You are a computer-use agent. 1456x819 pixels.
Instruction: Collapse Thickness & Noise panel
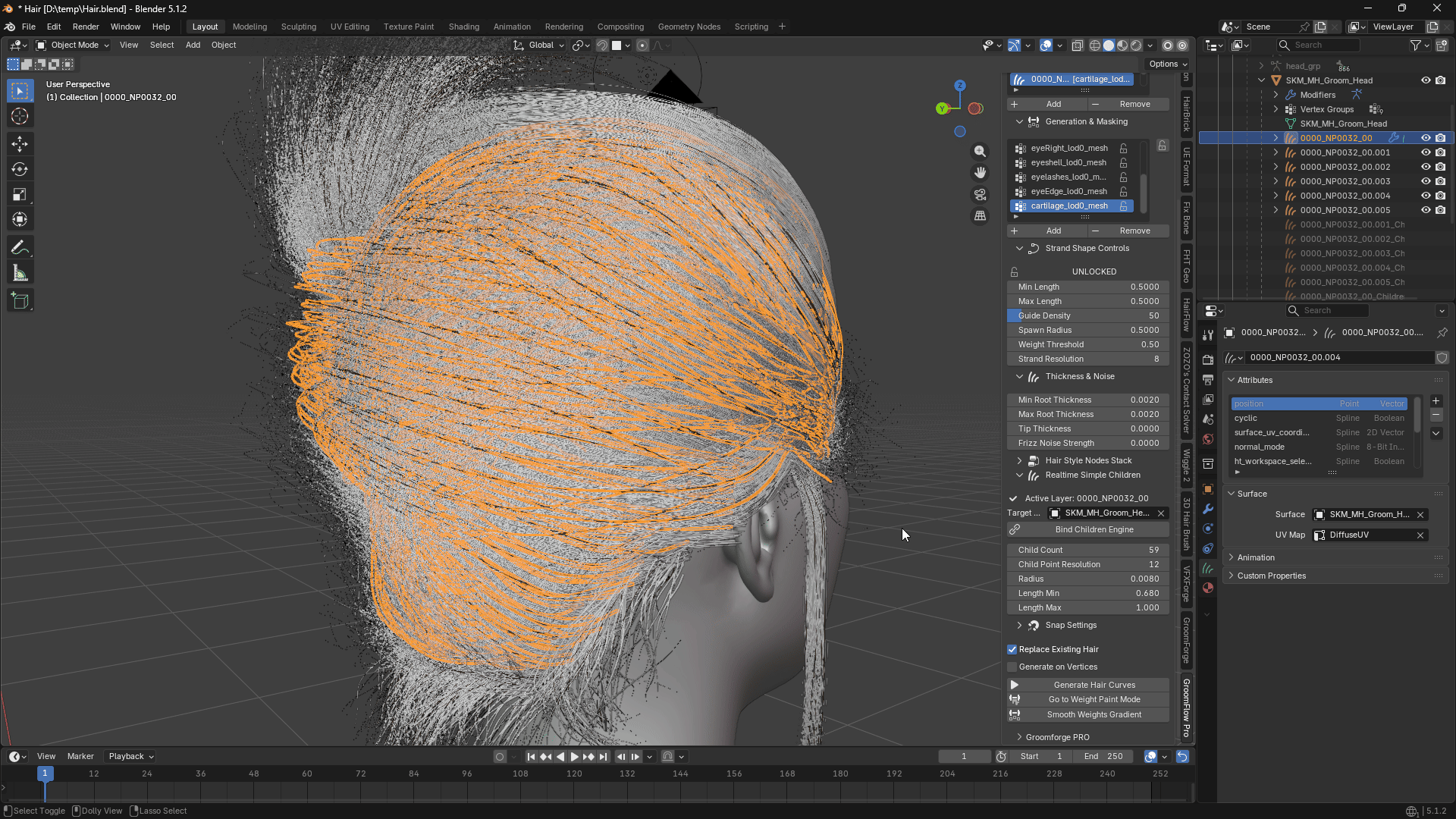[x=1019, y=377]
